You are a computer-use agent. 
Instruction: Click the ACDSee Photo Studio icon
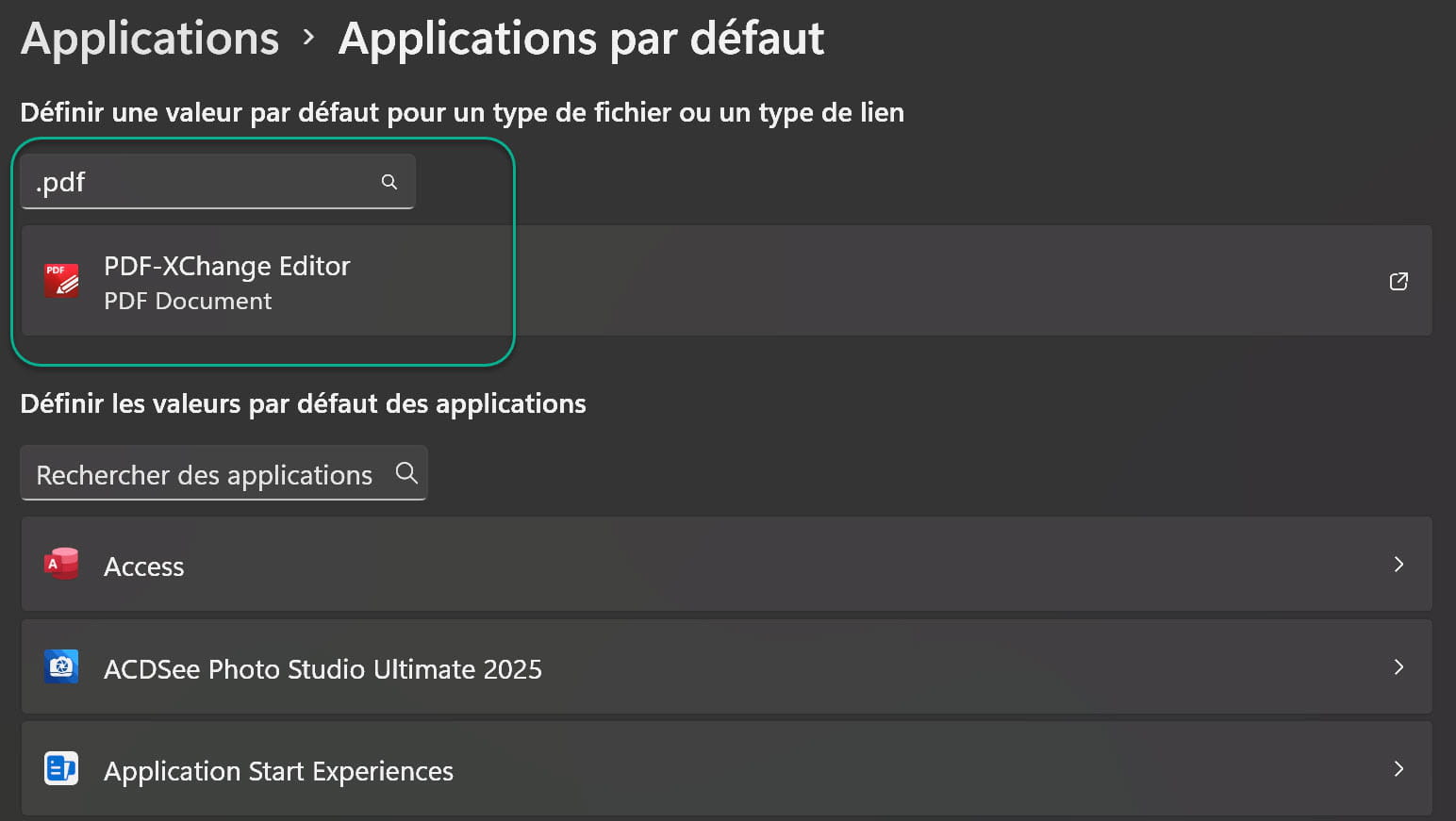point(62,666)
